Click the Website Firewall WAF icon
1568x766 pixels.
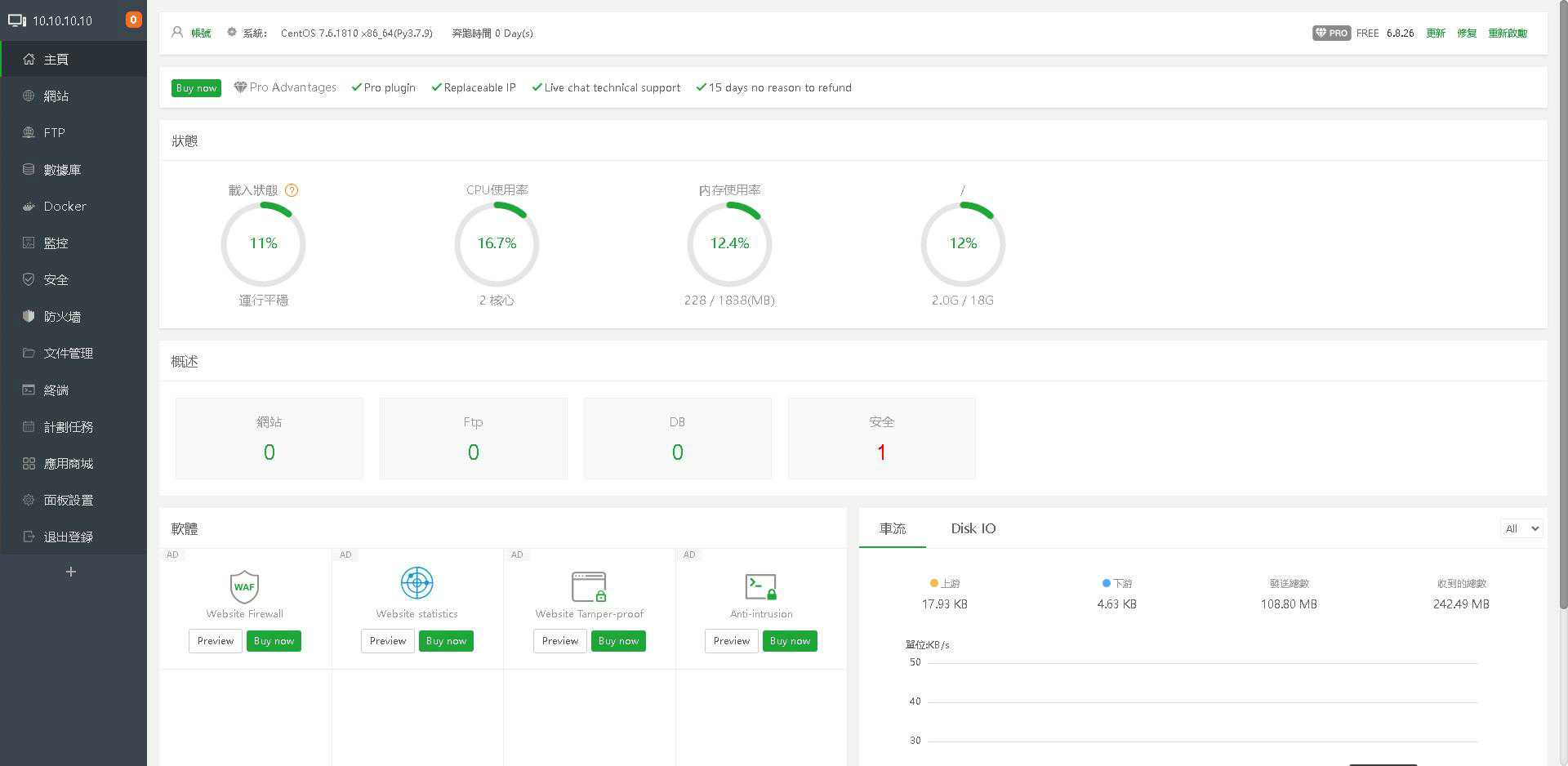tap(244, 586)
